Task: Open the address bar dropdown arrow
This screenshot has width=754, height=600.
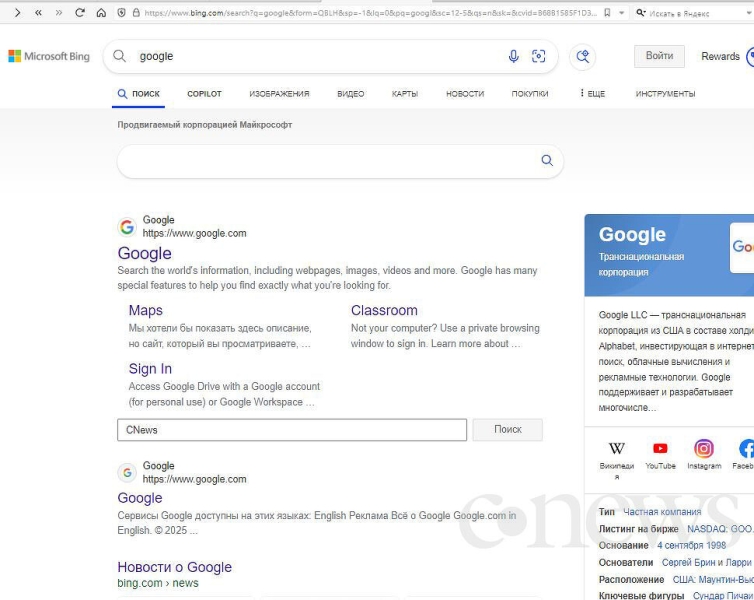Action: pos(621,13)
